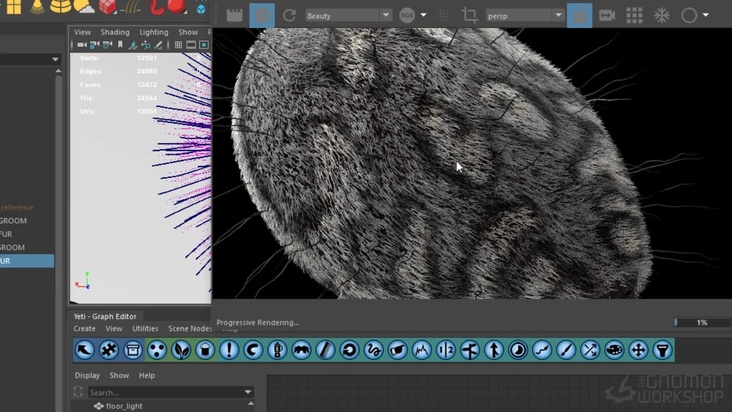Click the clock-circle node icon in Yeti toolbar
Viewport: 732px width, 412px height.
tap(518, 350)
